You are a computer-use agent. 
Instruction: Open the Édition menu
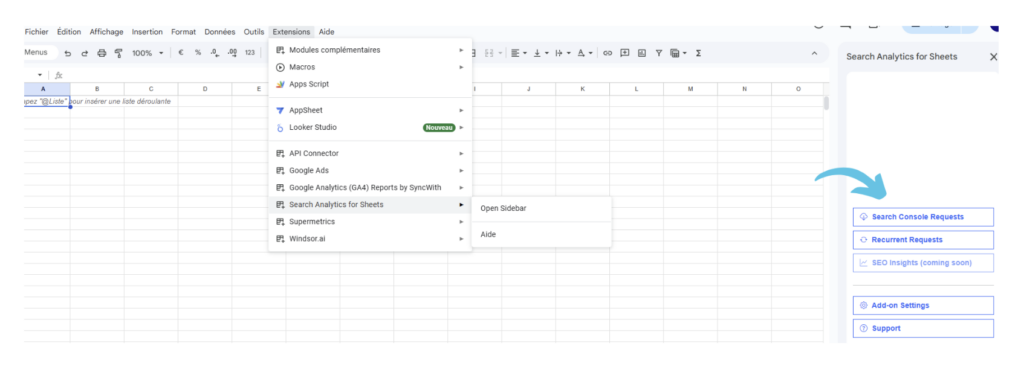[x=69, y=31]
